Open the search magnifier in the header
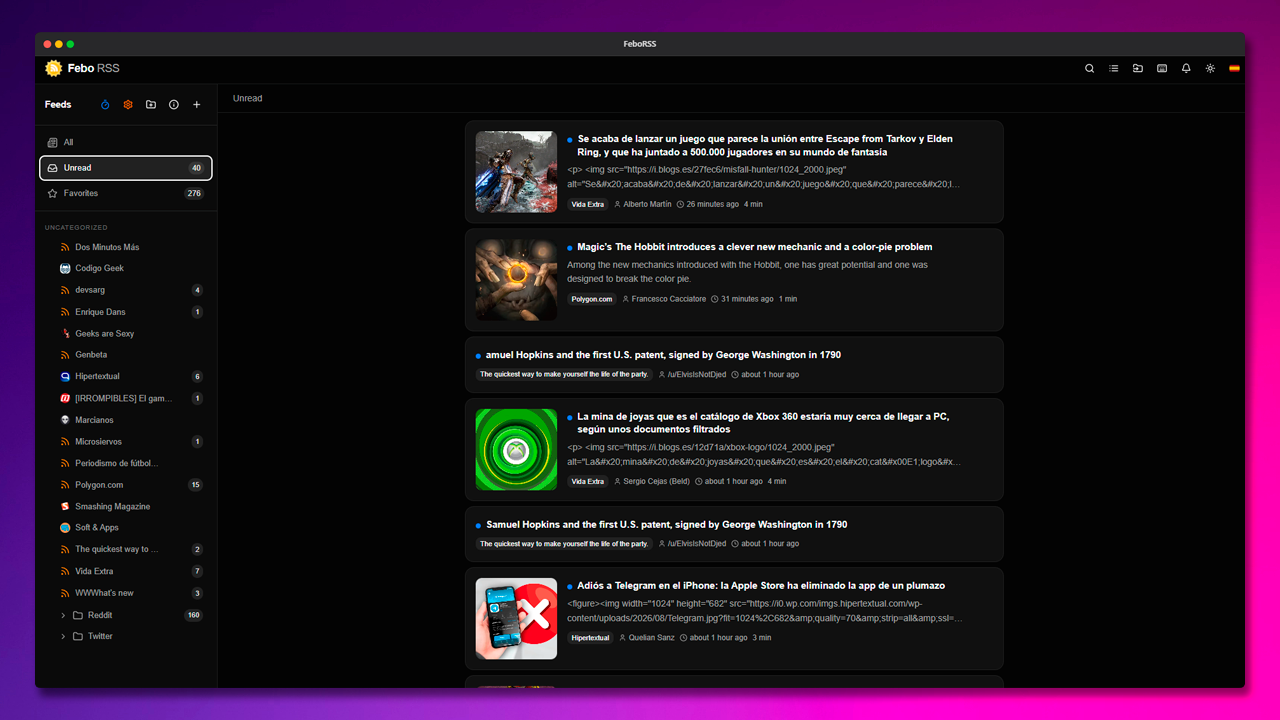This screenshot has height=720, width=1280. 1090,69
